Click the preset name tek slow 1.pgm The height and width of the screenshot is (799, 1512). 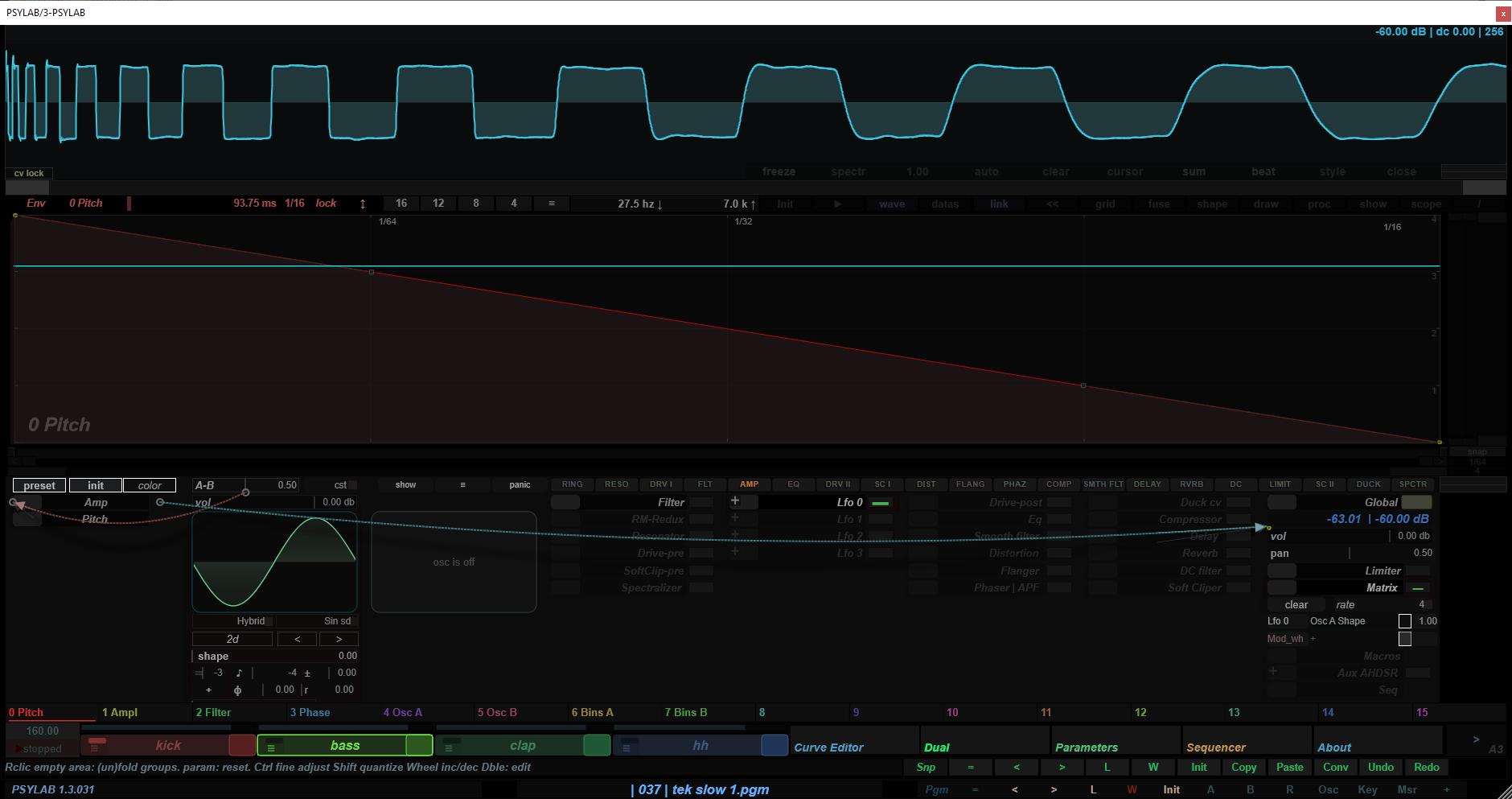coord(720,790)
